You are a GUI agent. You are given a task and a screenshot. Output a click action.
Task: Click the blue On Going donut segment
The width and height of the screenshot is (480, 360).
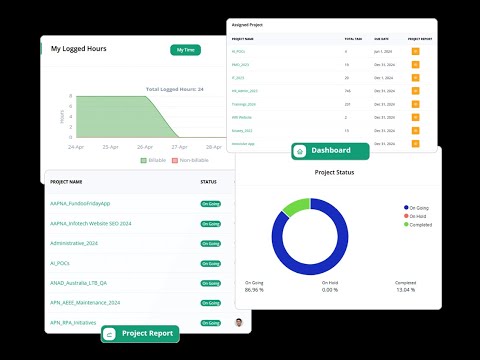tap(337, 260)
